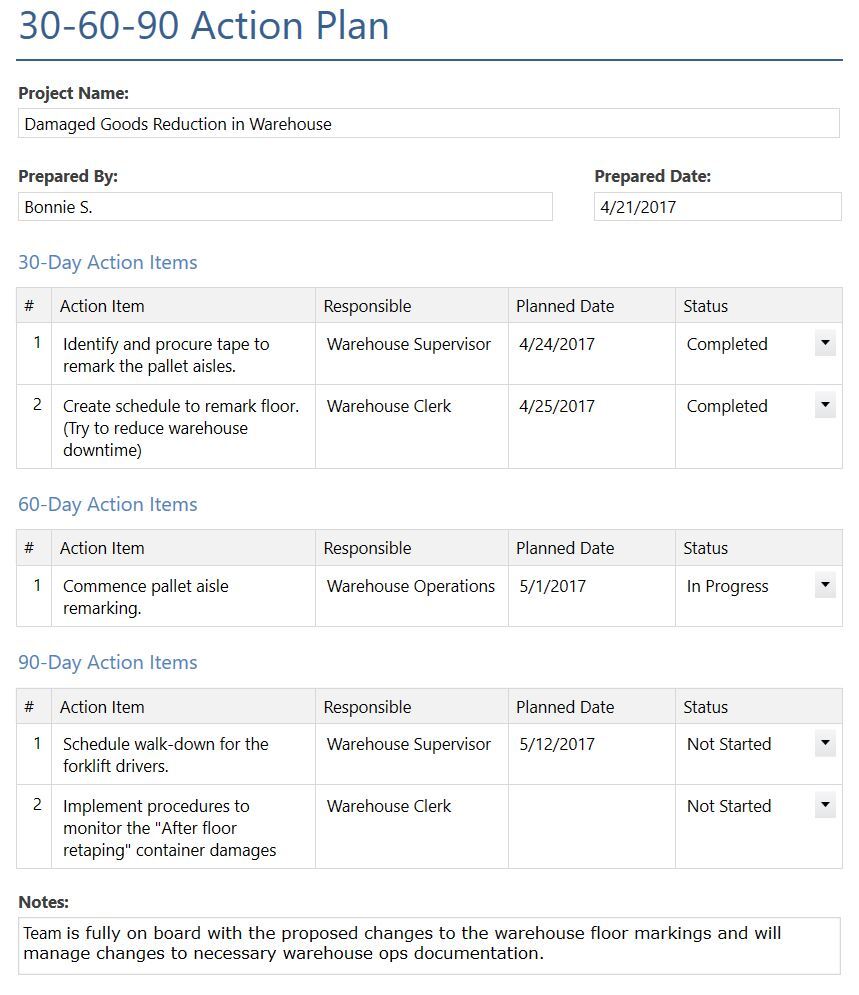
Task: Click the 30-Day Action Items heading
Action: coord(108,263)
